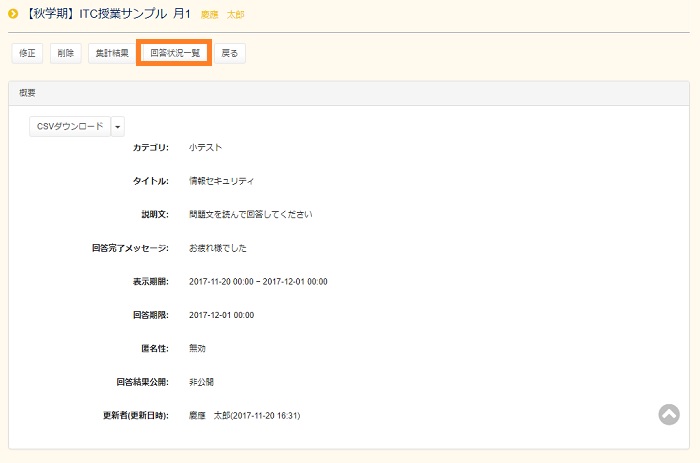Click the 問題文を読んで回答してください description text
The height and width of the screenshot is (463, 700).
251,214
